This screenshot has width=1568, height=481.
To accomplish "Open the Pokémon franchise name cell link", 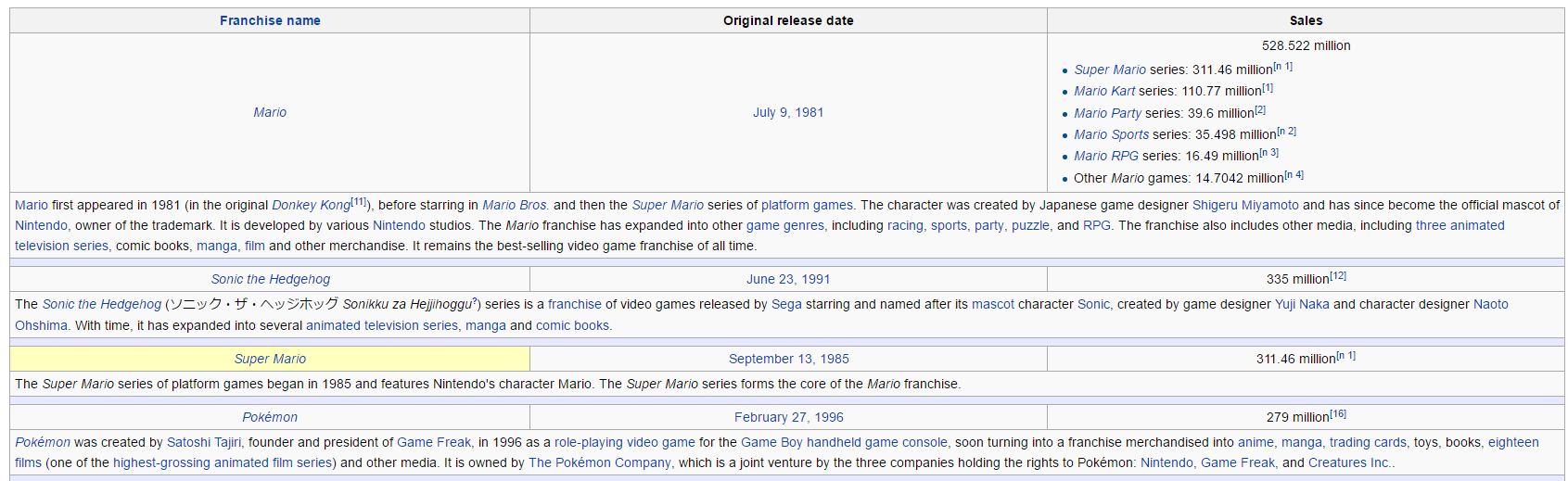I will [x=270, y=417].
